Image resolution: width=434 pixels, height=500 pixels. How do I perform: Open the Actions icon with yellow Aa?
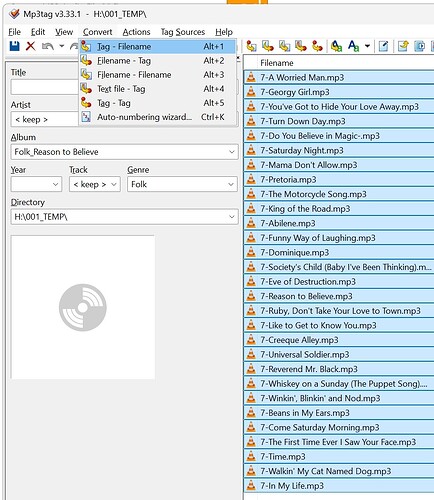(337, 46)
